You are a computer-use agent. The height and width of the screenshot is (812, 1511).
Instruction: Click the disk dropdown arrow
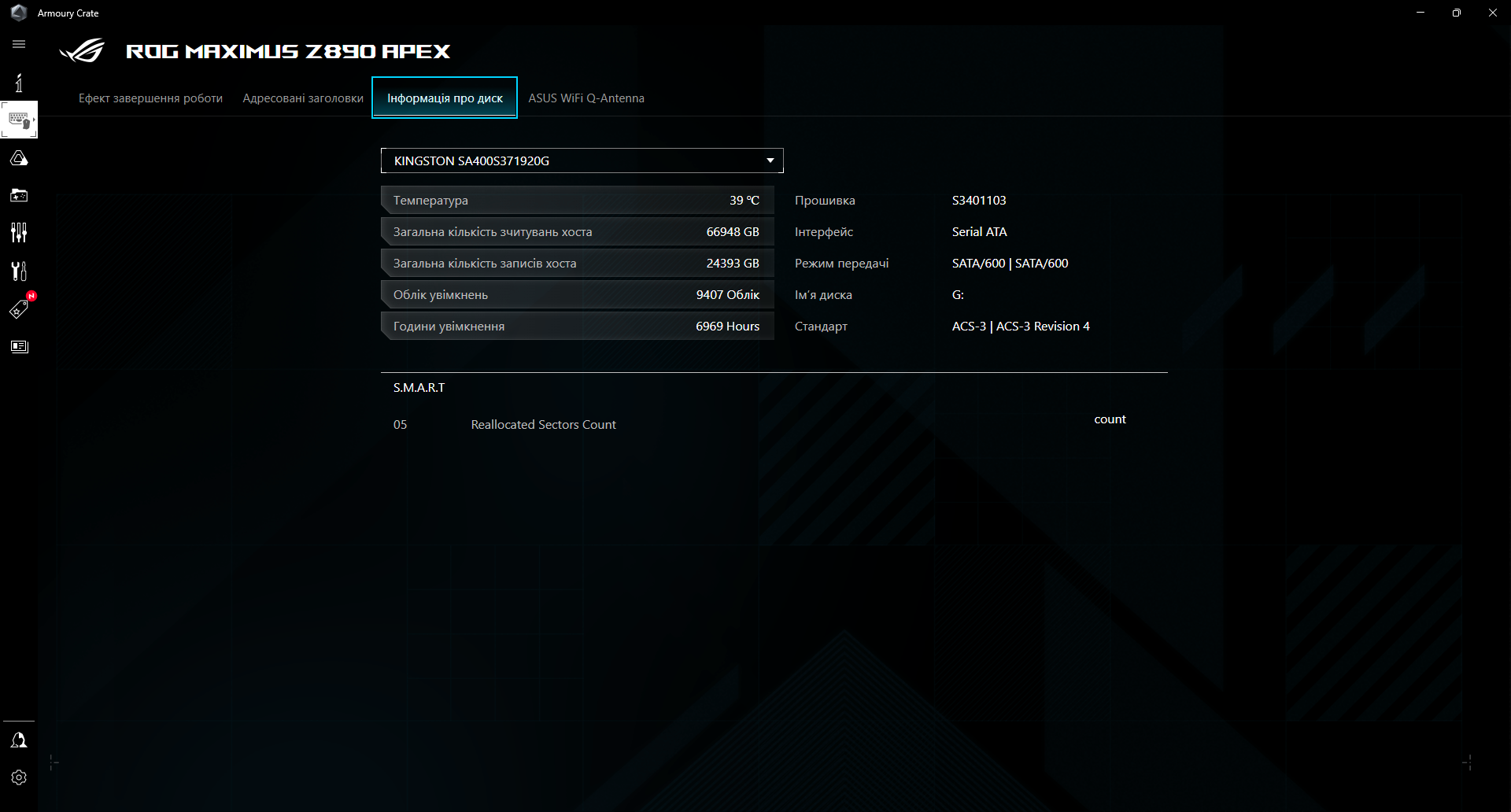tap(770, 161)
